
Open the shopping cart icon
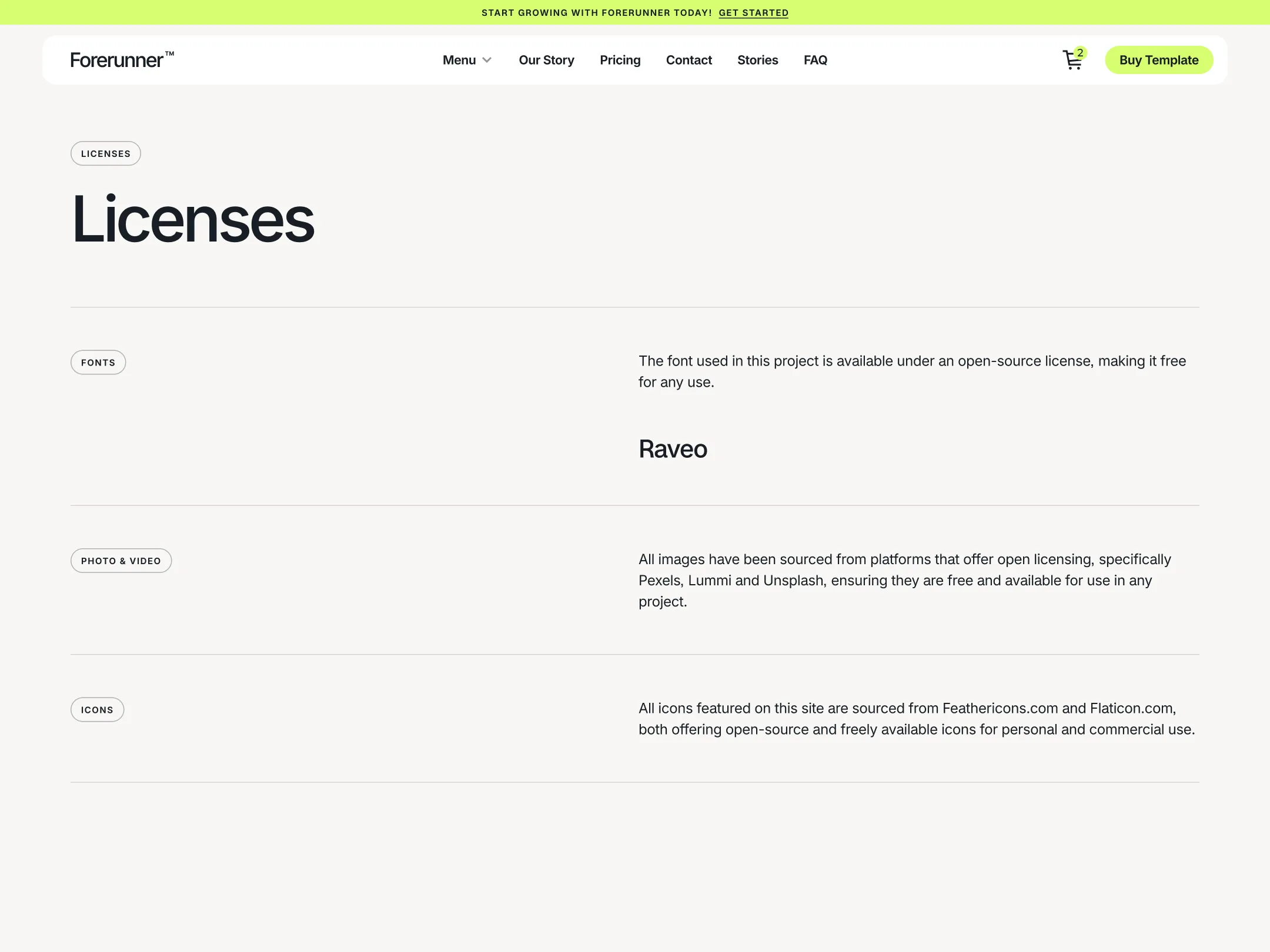(1071, 61)
